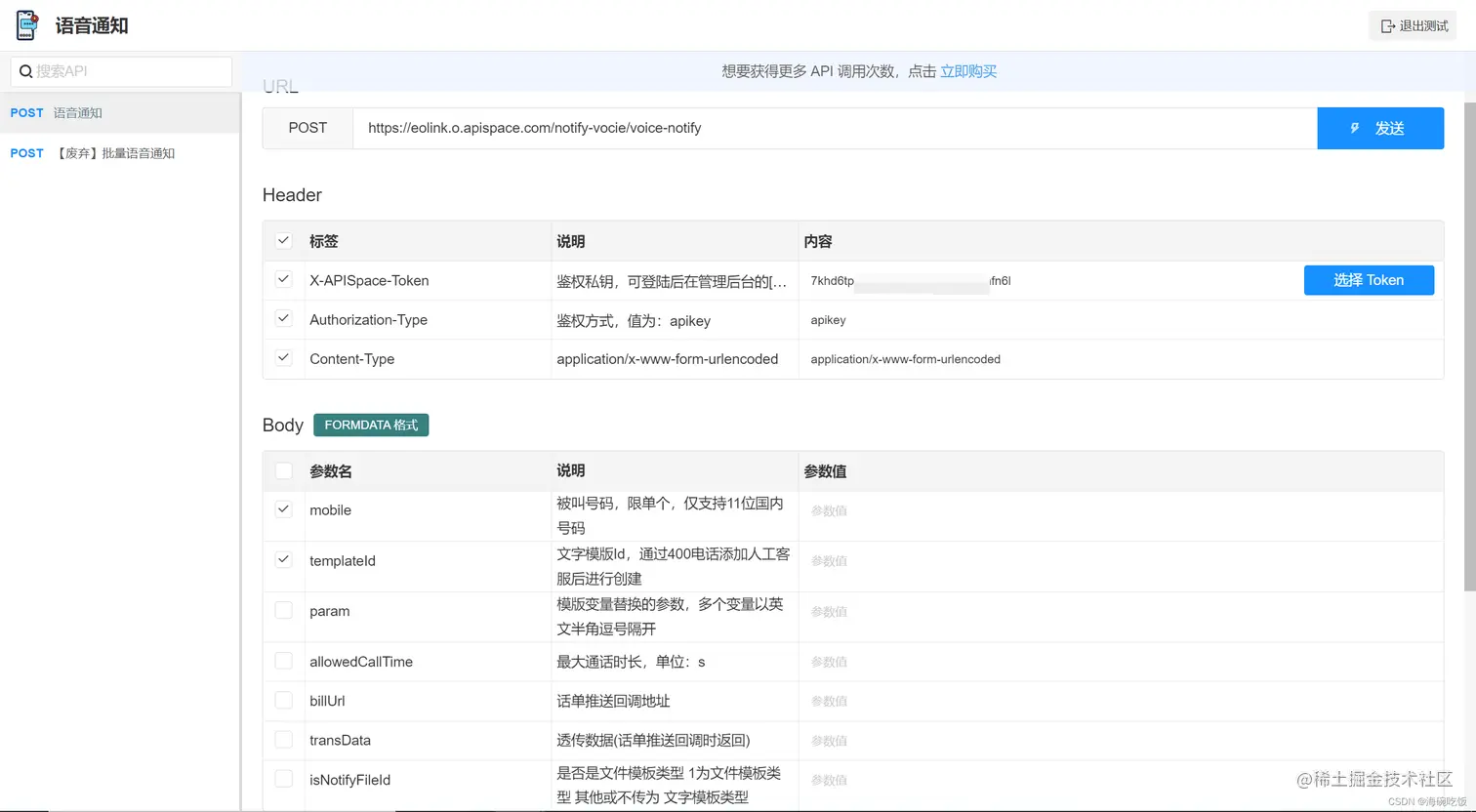
Task: Click the 发送 send button
Action: pyautogui.click(x=1380, y=128)
